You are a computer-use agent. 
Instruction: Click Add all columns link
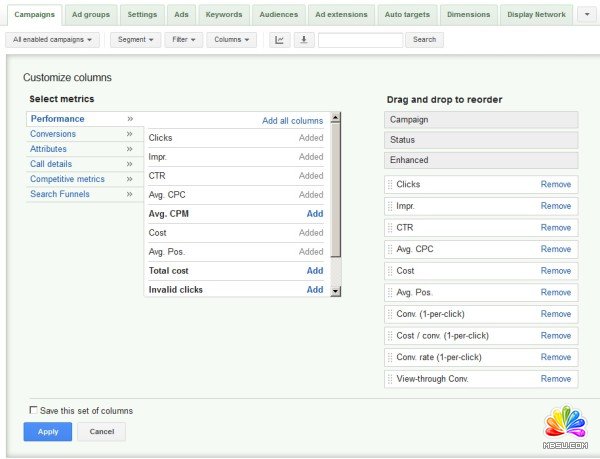292,121
